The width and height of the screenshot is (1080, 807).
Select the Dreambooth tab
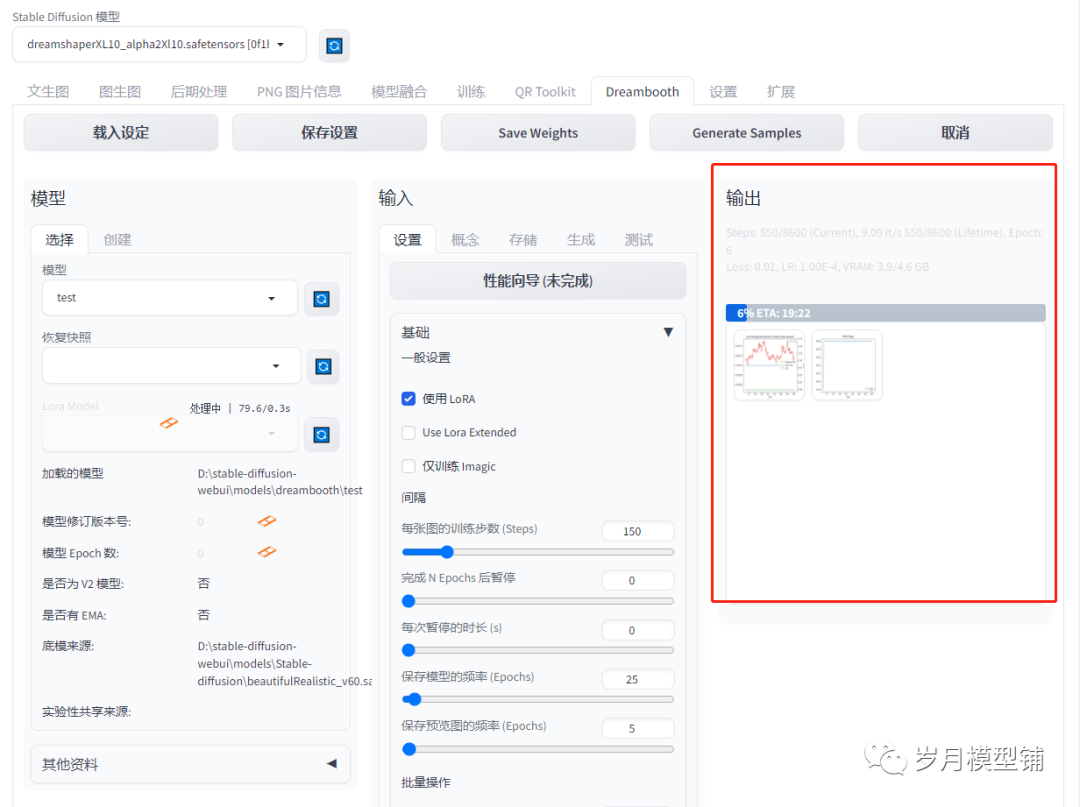point(642,92)
